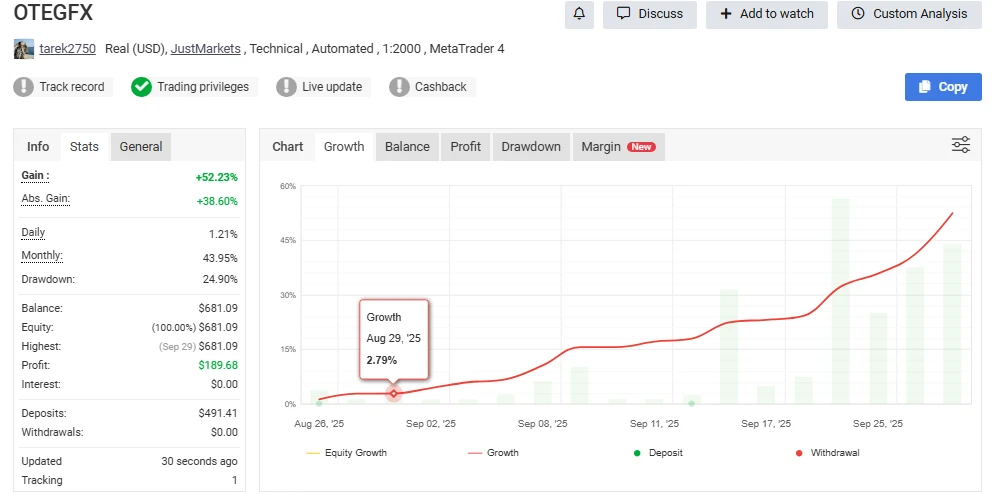Click the bell notification icon
The width and height of the screenshot is (993, 494).
tap(580, 14)
